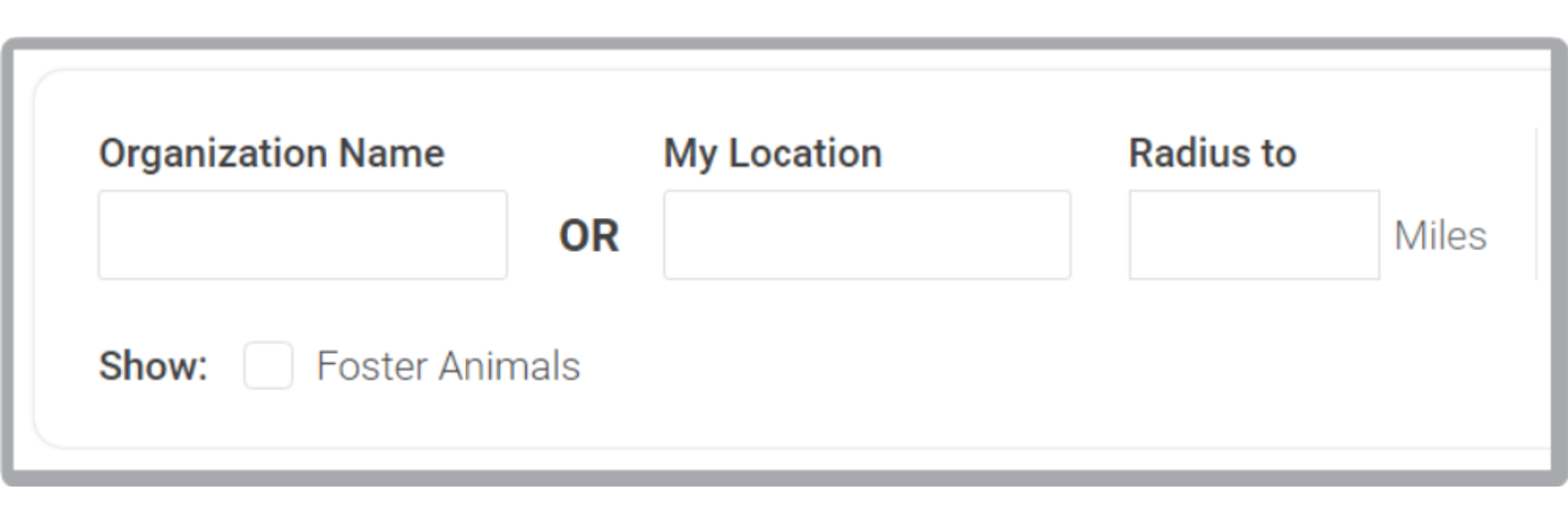The height and width of the screenshot is (523, 1568).
Task: Click the Radius to label
Action: [x=1213, y=153]
